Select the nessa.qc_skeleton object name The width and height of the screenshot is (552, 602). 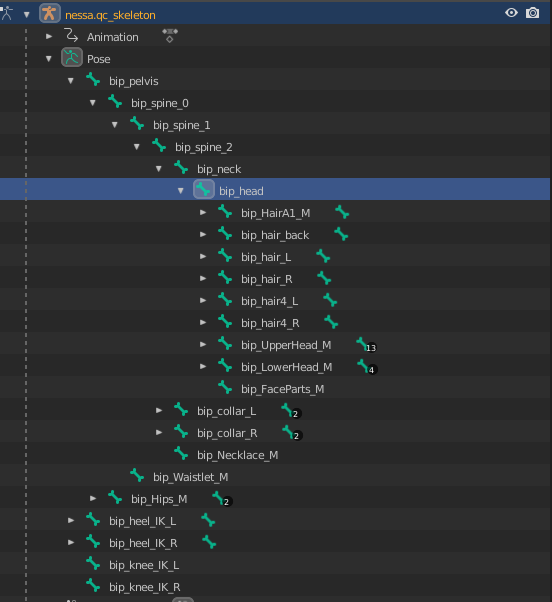tap(110, 15)
